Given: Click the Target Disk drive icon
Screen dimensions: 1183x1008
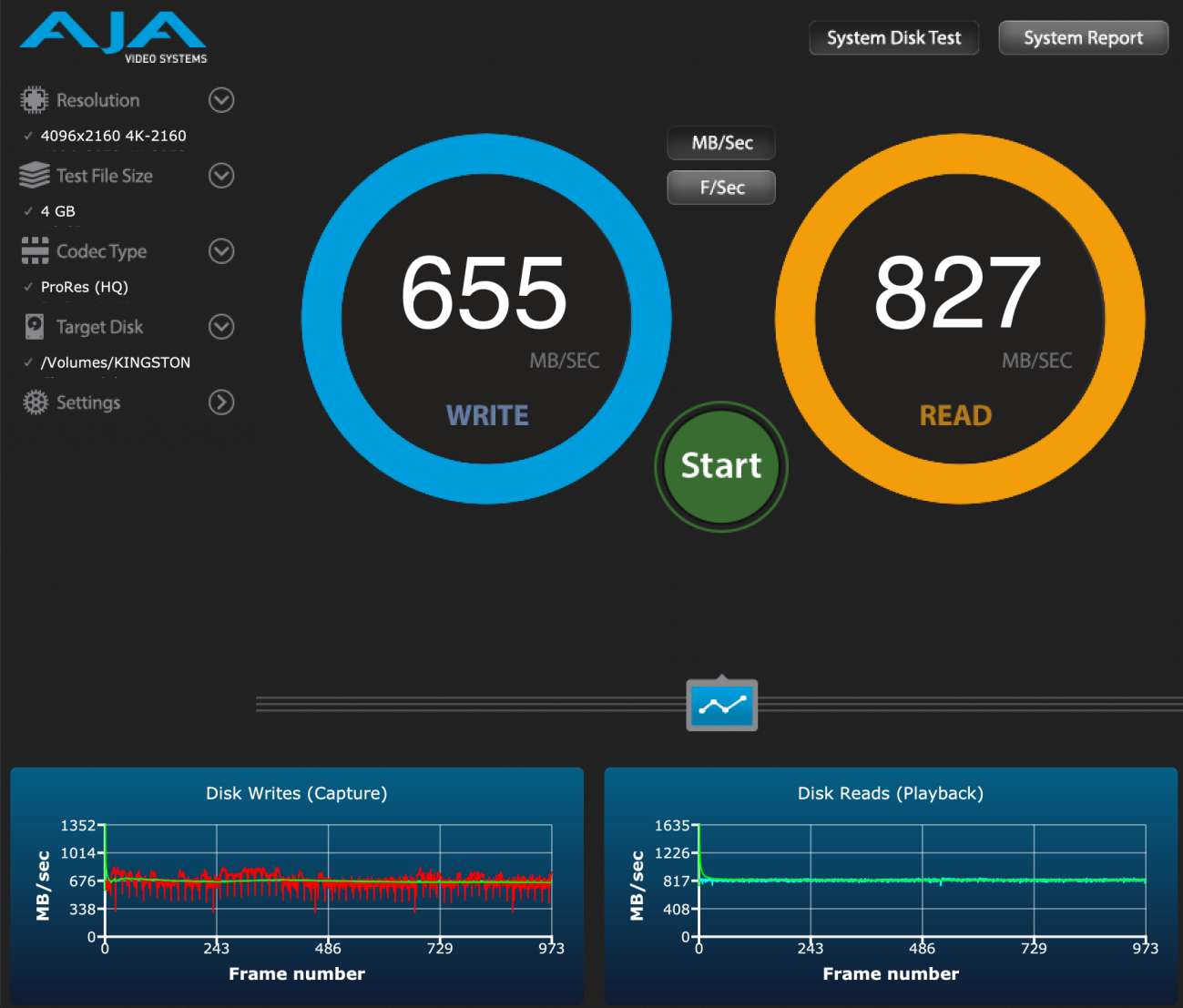Looking at the screenshot, I should coord(35,326).
